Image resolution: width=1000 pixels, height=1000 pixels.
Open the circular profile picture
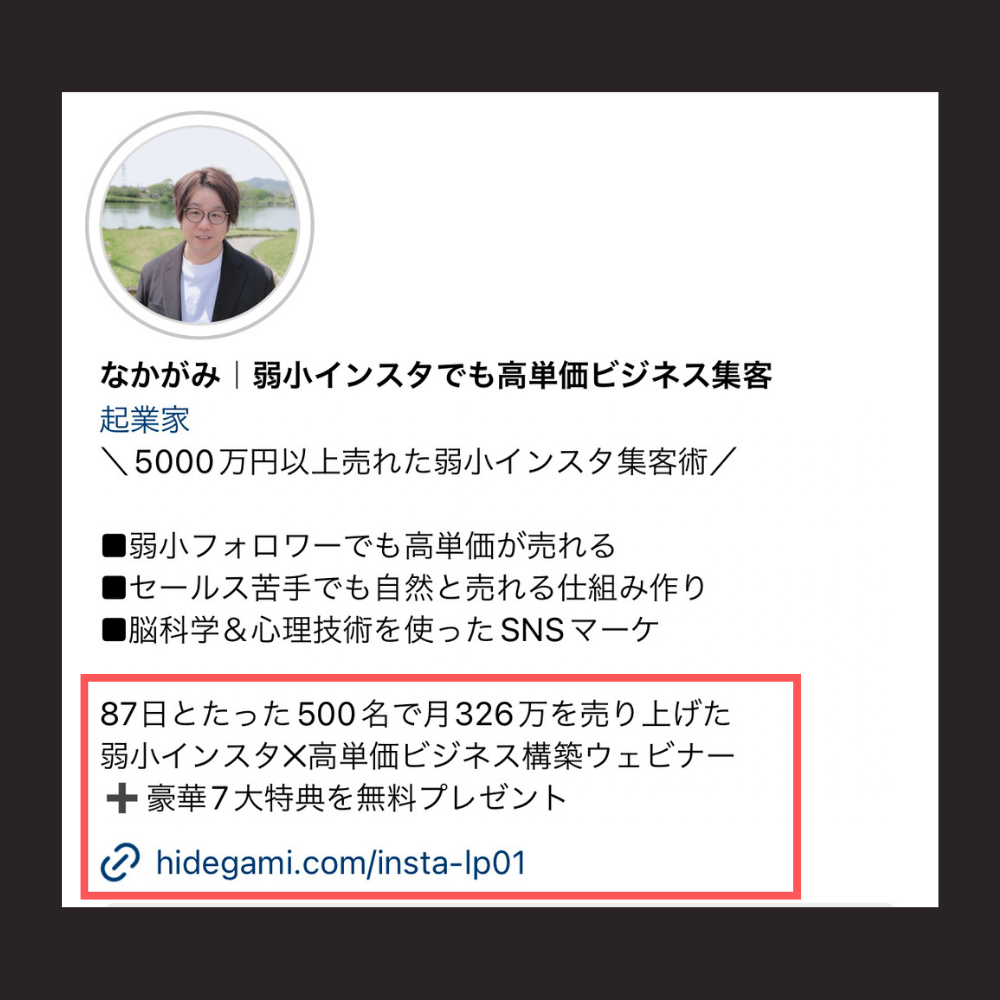point(200,225)
